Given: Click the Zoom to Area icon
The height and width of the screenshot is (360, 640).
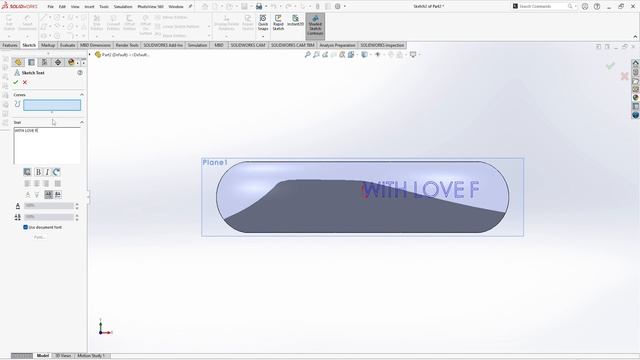Looking at the screenshot, I should (x=316, y=55).
